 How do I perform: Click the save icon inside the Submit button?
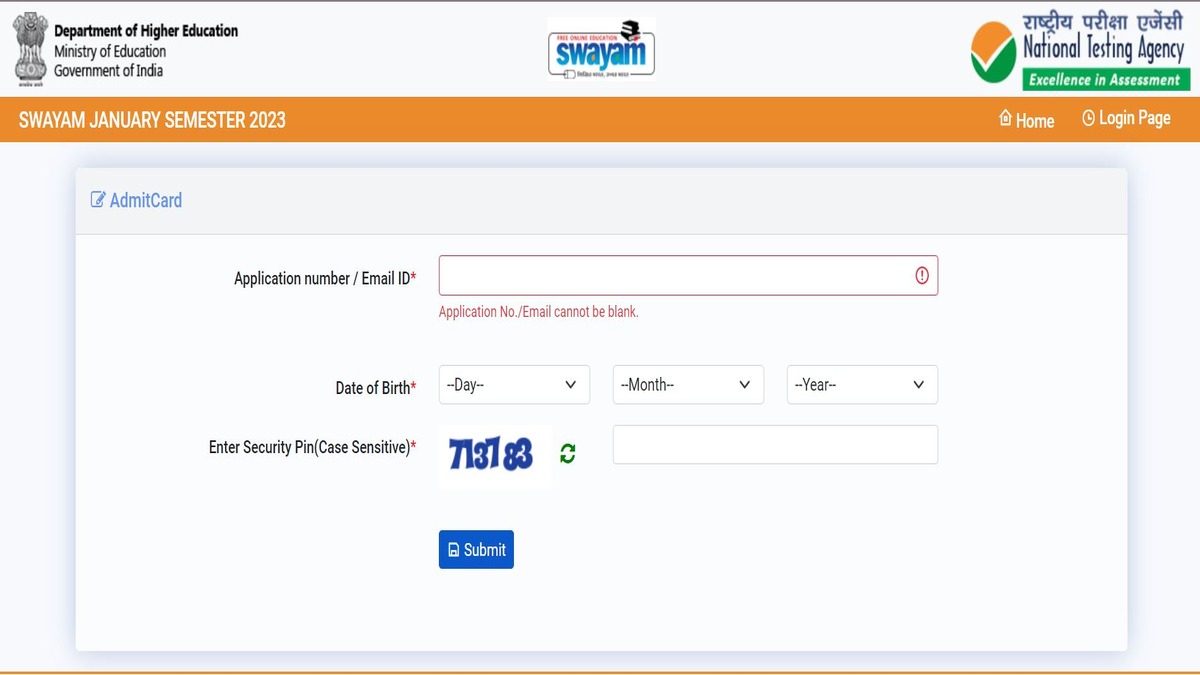[x=453, y=549]
